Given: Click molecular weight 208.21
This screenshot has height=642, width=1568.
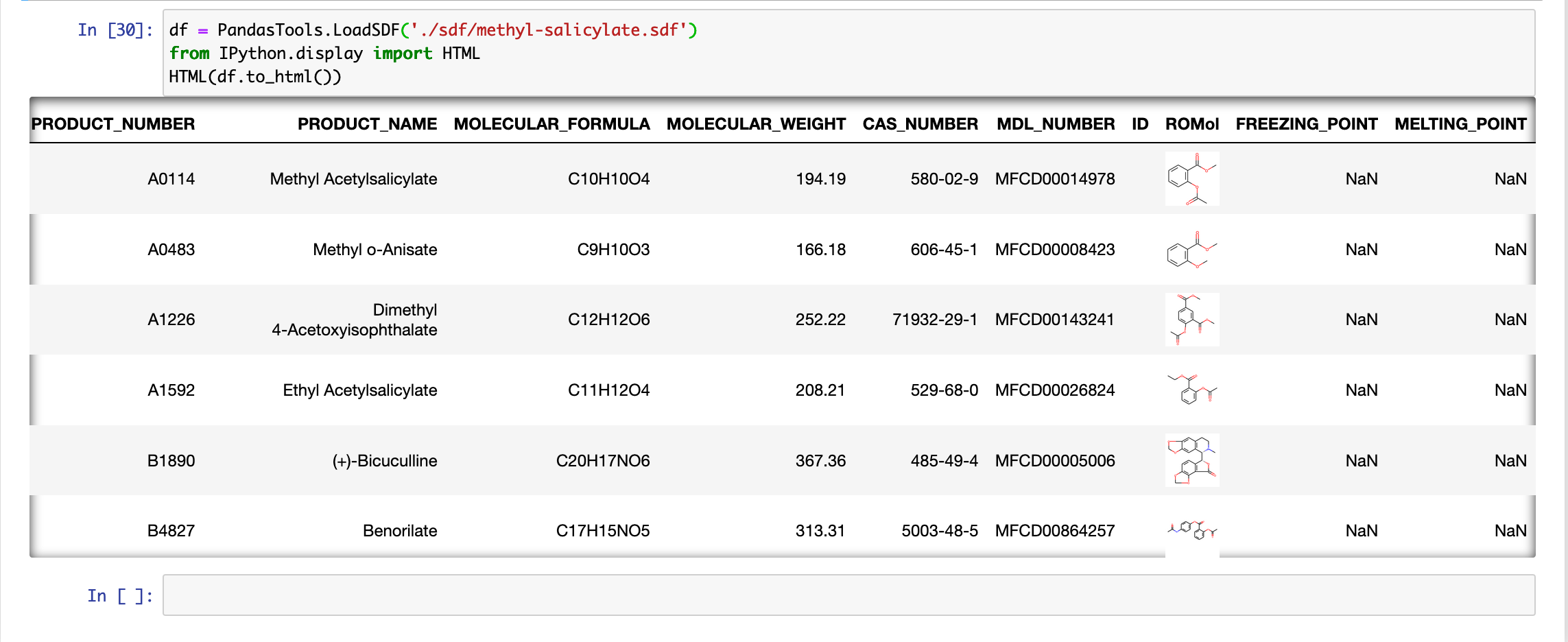Looking at the screenshot, I should click(820, 390).
